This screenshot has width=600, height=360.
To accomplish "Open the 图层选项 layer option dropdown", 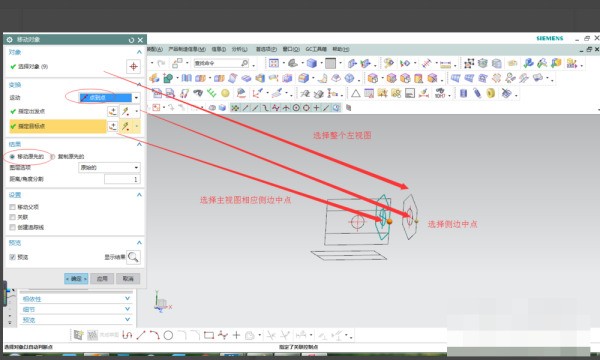I will point(109,168).
